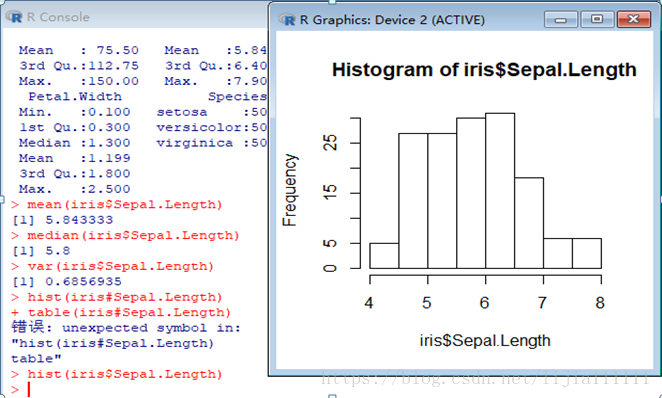The image size is (662, 398).
Task: Click the '[1] 0.6856935' variance output
Action: 67,282
